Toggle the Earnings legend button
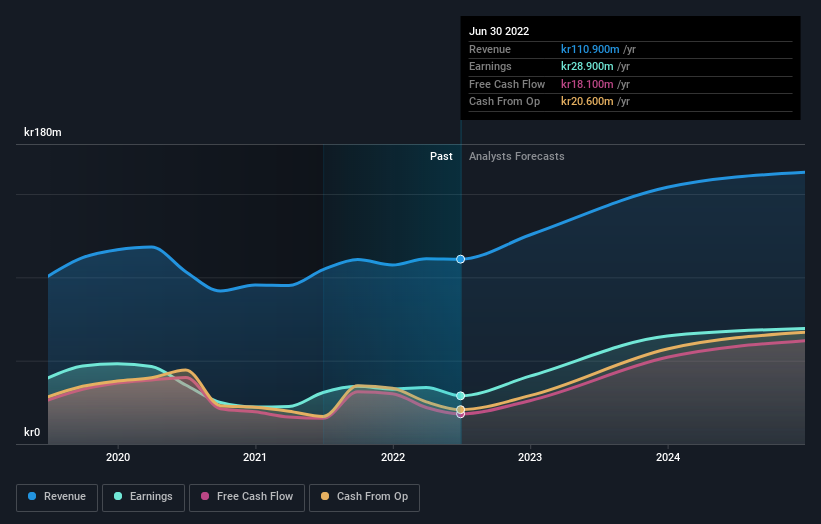 tap(143, 497)
